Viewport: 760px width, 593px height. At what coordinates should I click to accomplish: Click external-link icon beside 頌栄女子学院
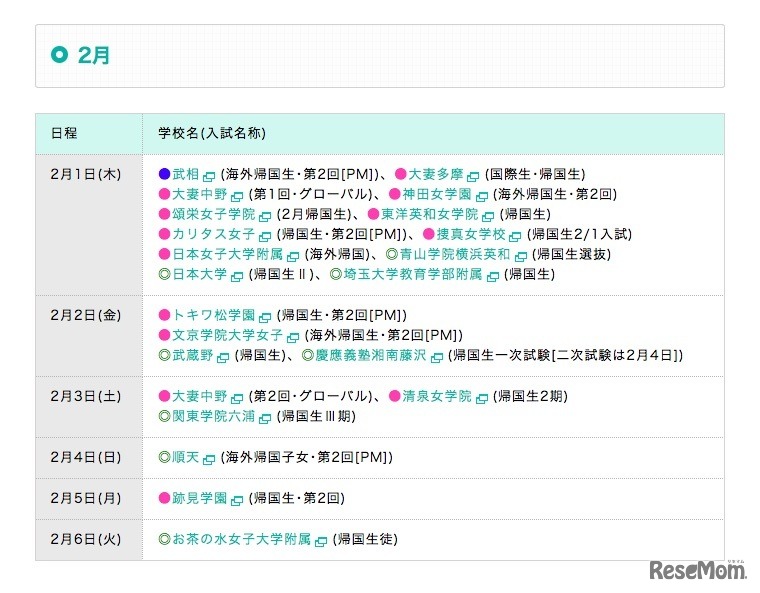[x=265, y=216]
